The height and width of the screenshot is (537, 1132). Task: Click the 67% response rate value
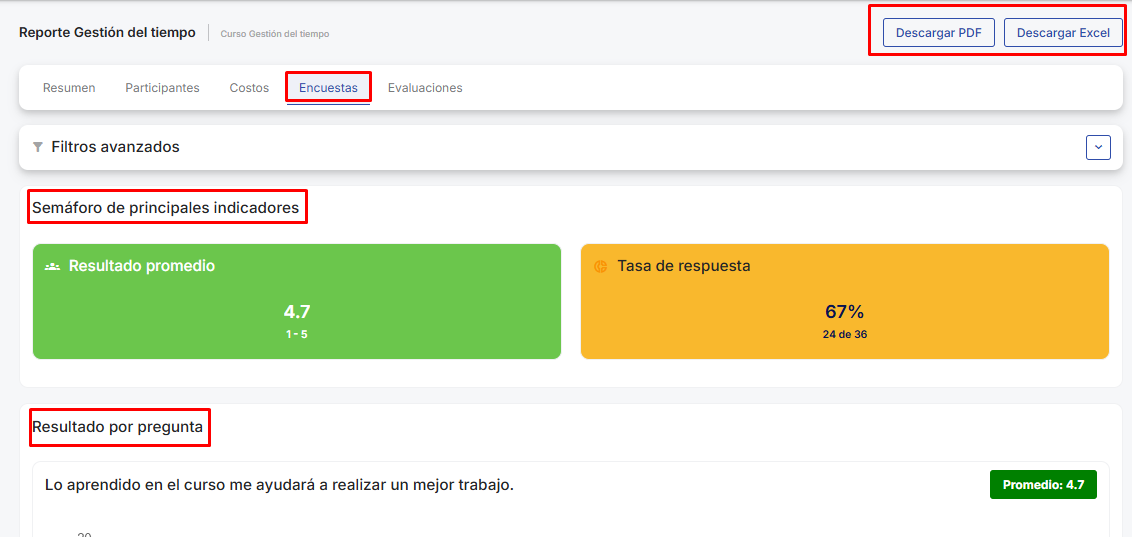844,312
